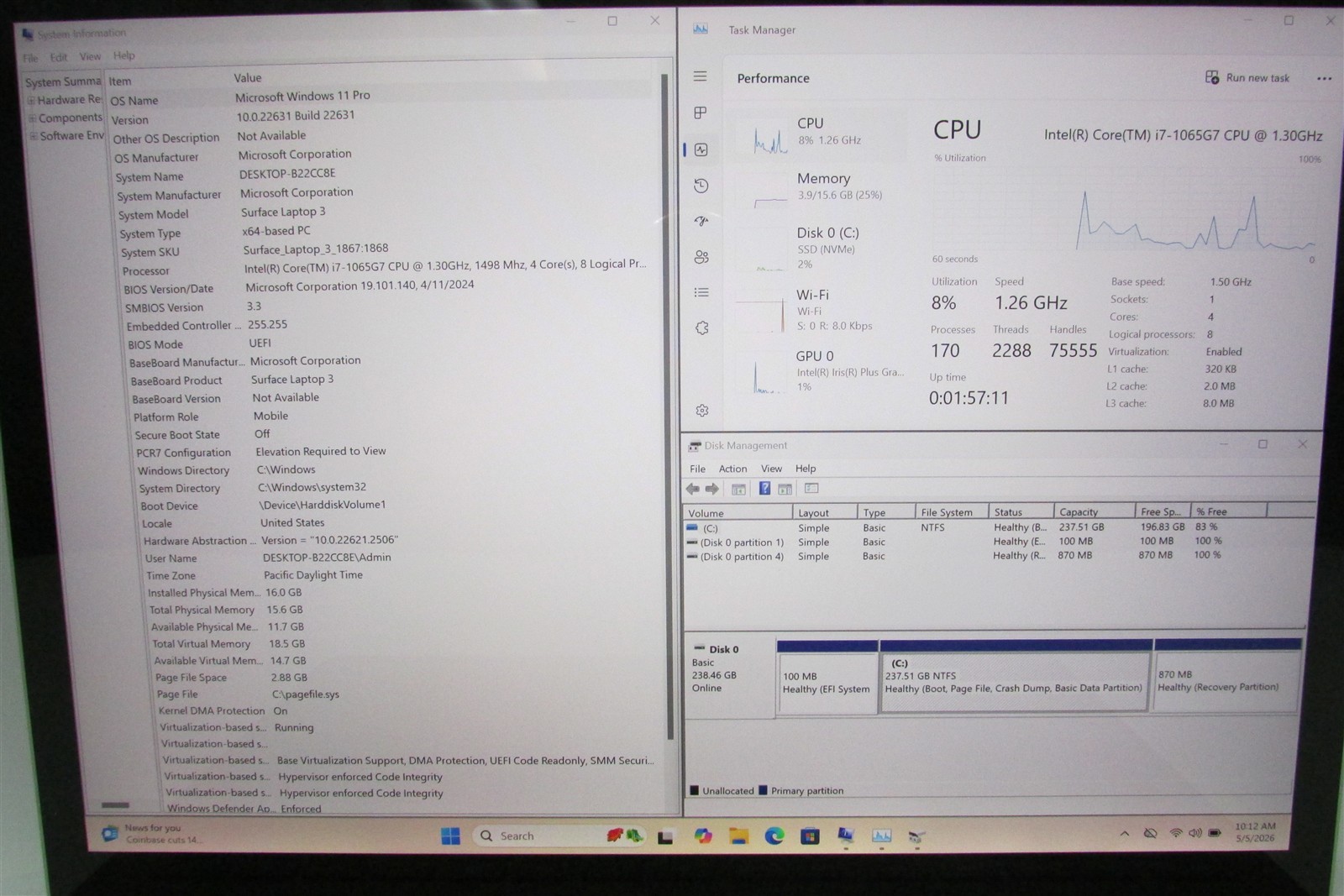The height and width of the screenshot is (896, 1344).
Task: Click Disk Management help toolbar icon
Action: click(x=764, y=489)
